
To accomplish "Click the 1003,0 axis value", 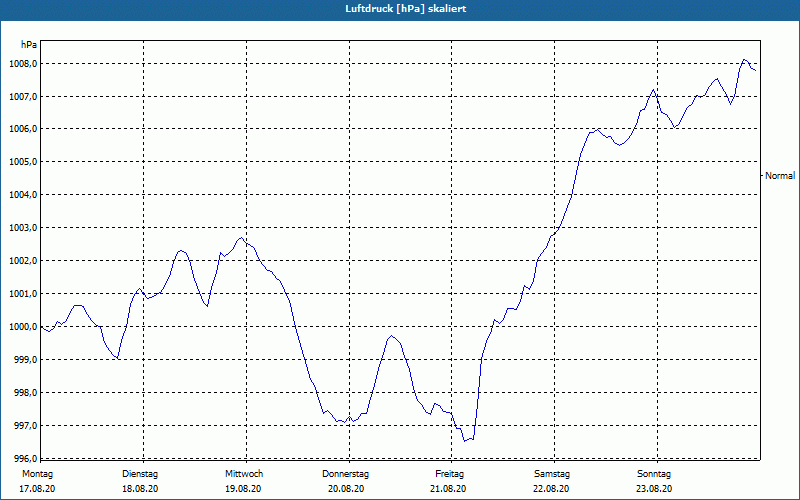I will 23,228.
